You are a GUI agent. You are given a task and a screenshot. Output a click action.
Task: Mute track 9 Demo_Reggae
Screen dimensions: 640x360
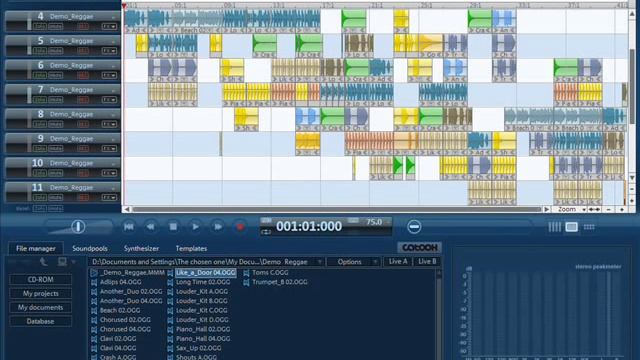[56, 149]
